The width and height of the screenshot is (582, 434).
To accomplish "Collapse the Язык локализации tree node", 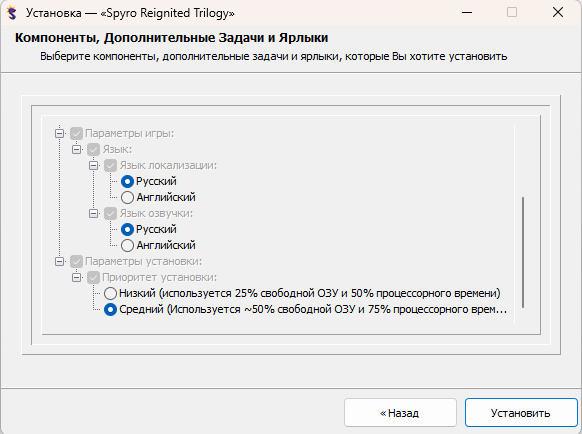I will click(x=94, y=166).
